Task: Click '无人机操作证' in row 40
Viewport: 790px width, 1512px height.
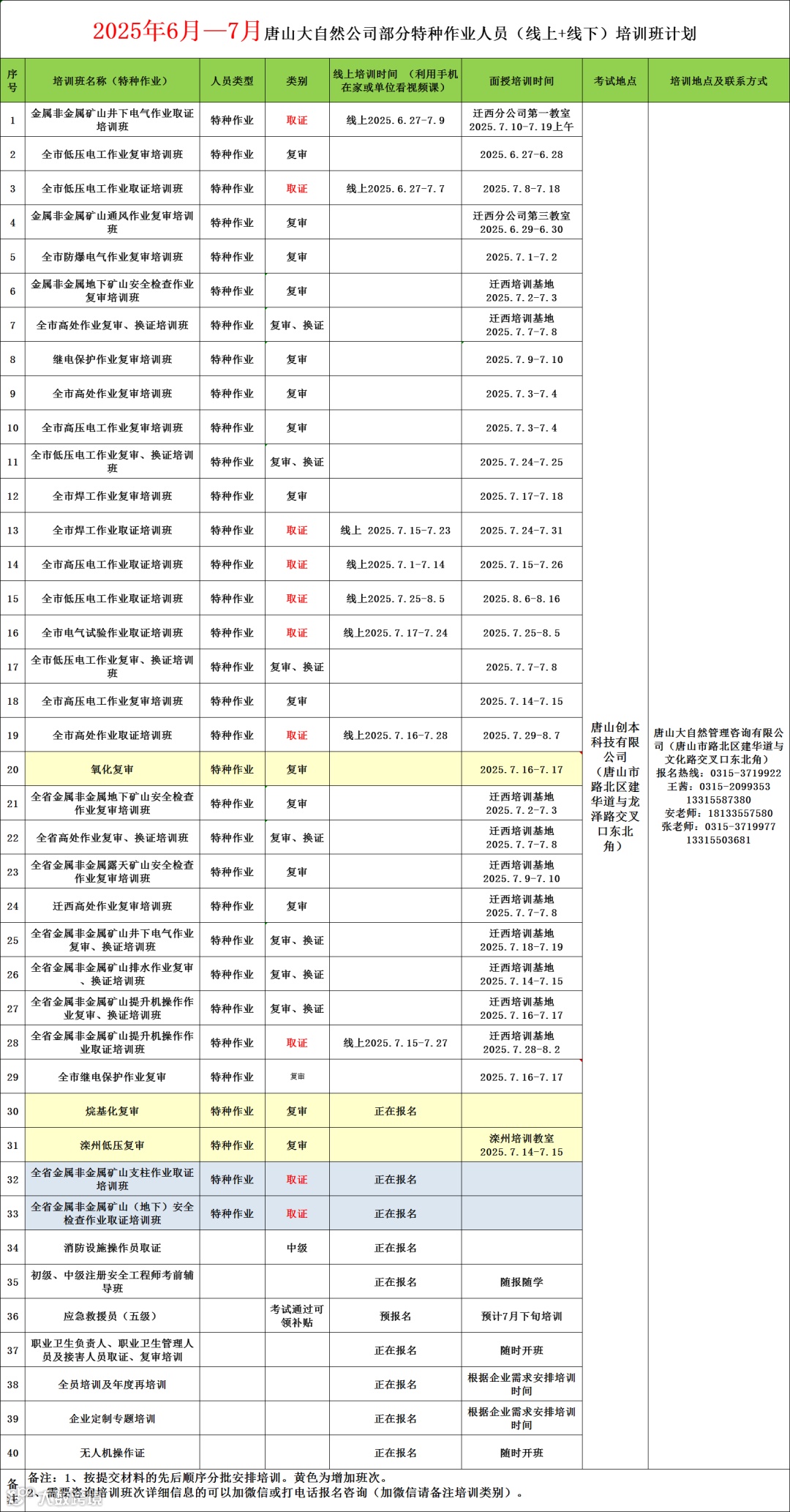Action: pos(112,1453)
